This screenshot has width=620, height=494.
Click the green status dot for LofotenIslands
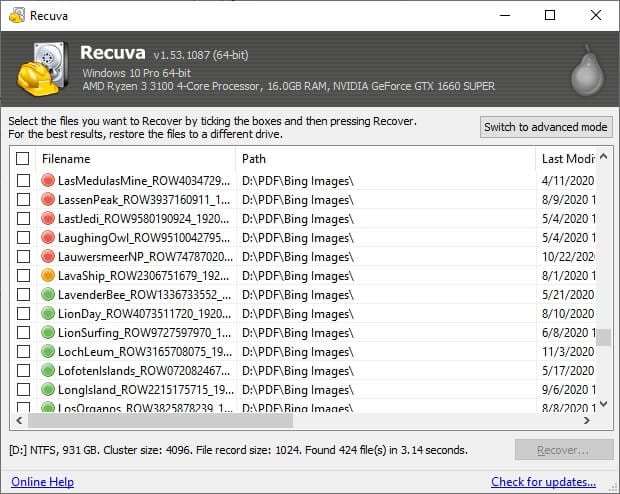tap(48, 370)
